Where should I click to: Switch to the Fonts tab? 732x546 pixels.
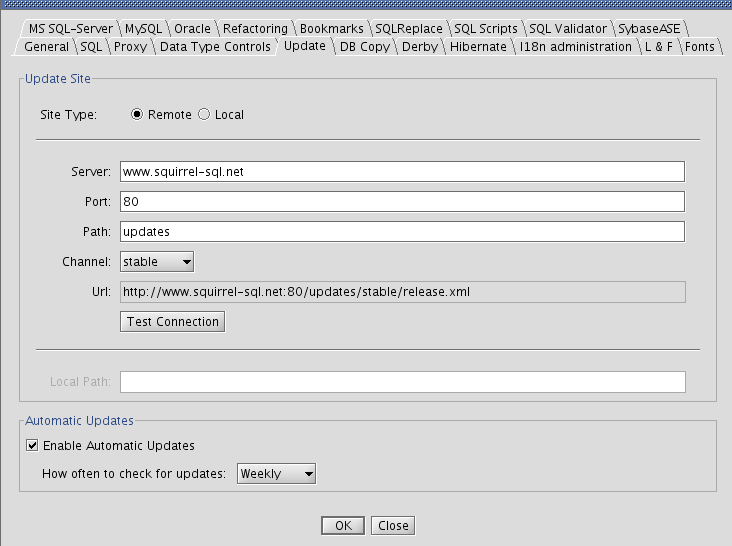pyautogui.click(x=700, y=47)
